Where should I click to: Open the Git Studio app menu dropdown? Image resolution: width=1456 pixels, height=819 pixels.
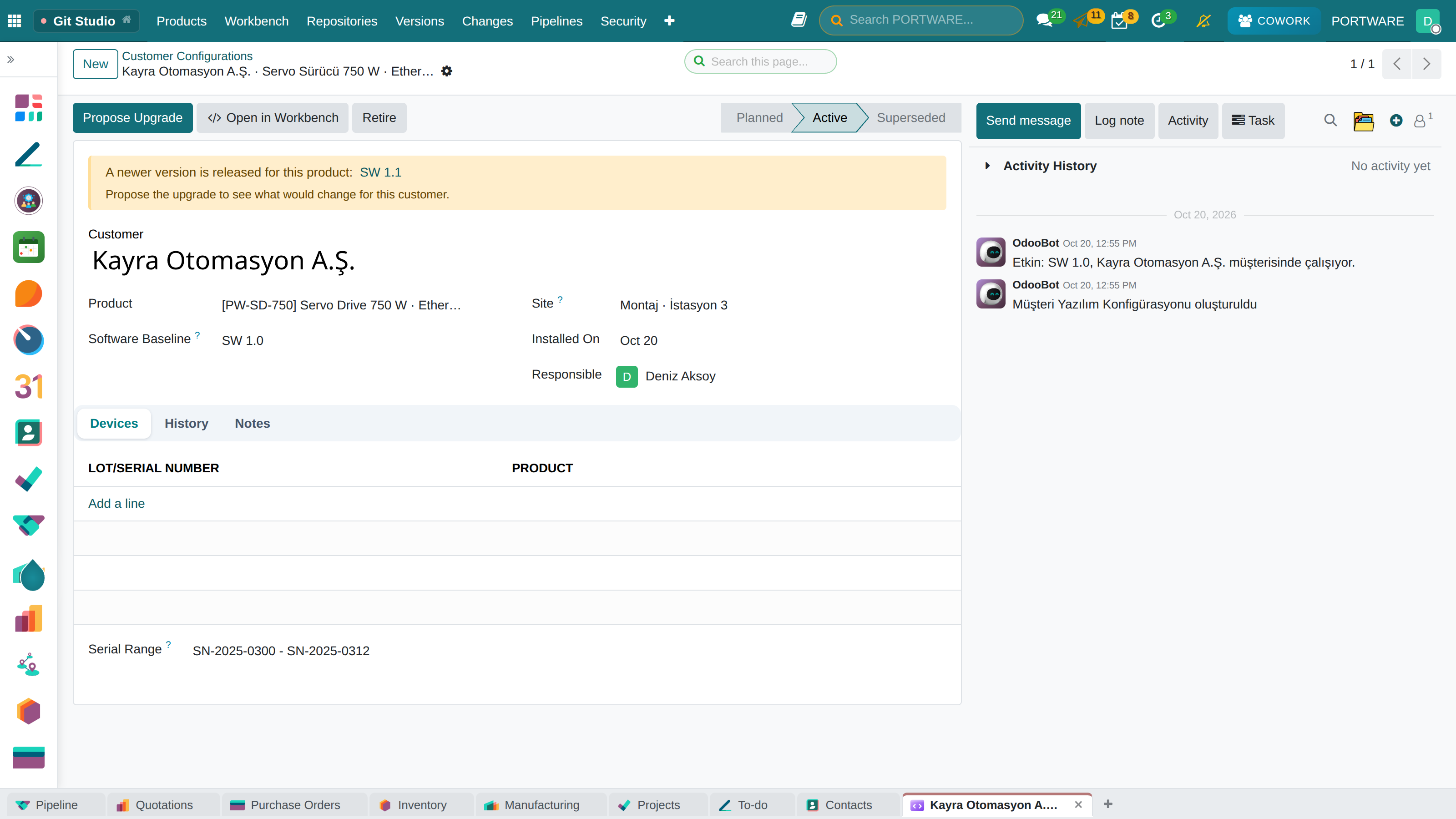(86, 21)
